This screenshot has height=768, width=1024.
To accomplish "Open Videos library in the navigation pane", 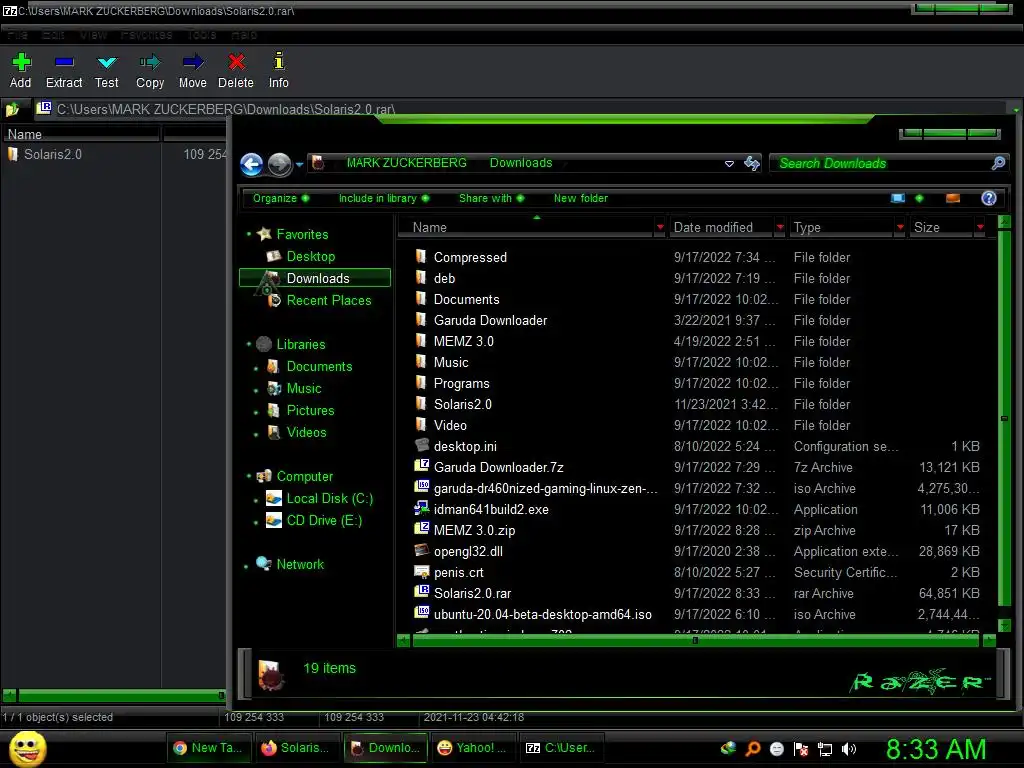I will coord(306,432).
